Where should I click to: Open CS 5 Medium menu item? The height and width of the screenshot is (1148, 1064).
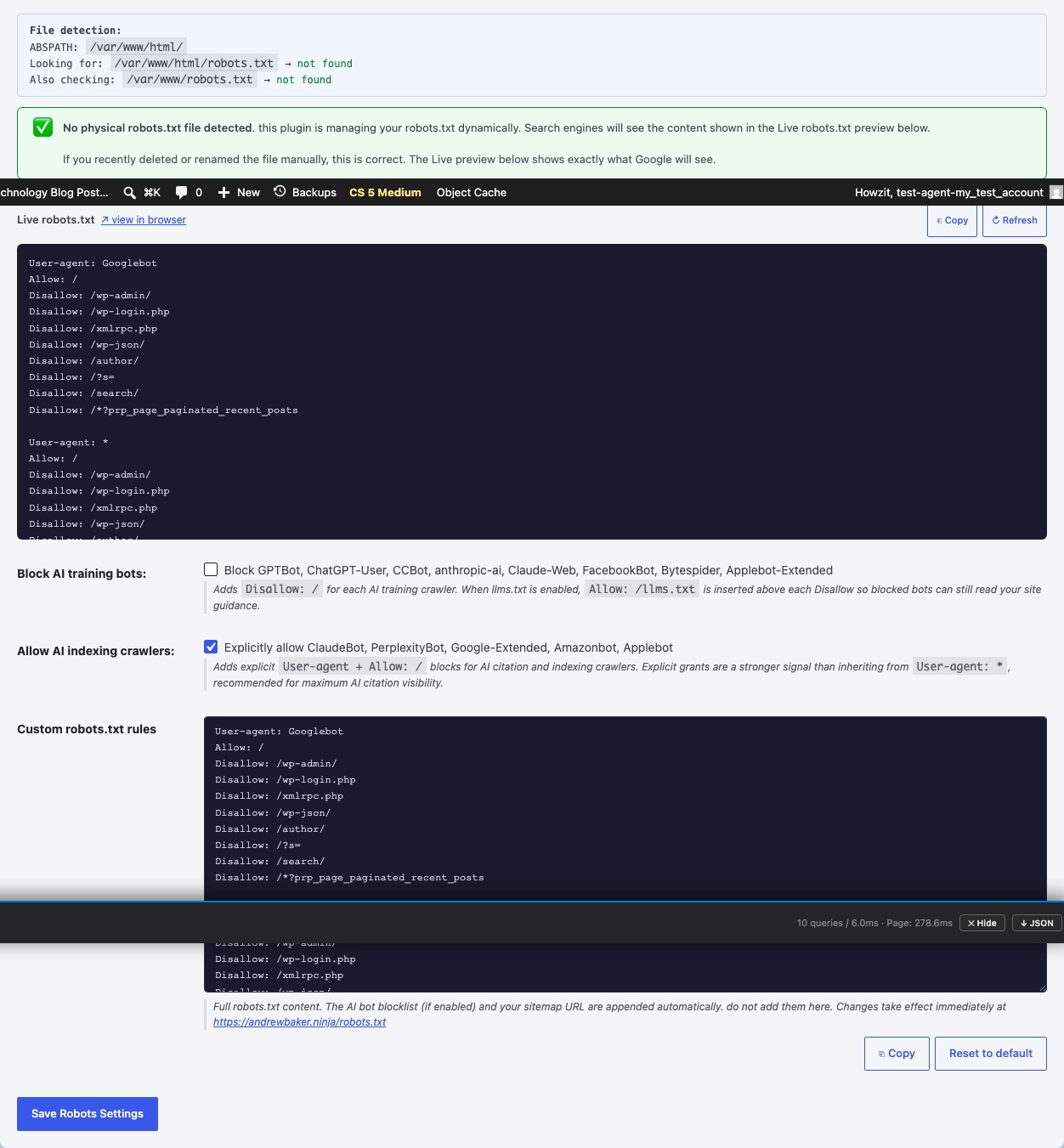(x=385, y=193)
